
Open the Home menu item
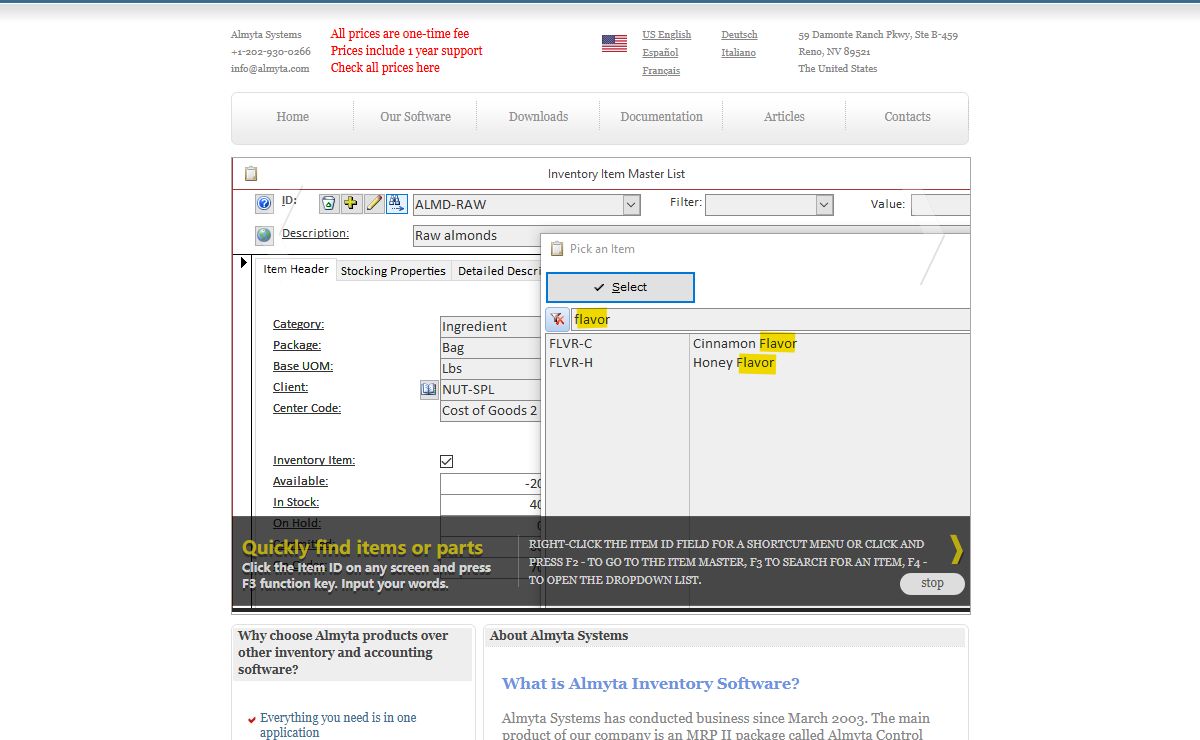(292, 117)
